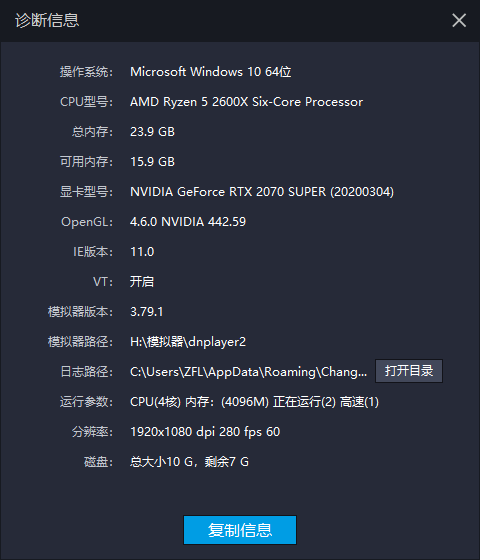Close the 诊断信息 dialog with the X icon
The image size is (480, 560).
pyautogui.click(x=459, y=20)
